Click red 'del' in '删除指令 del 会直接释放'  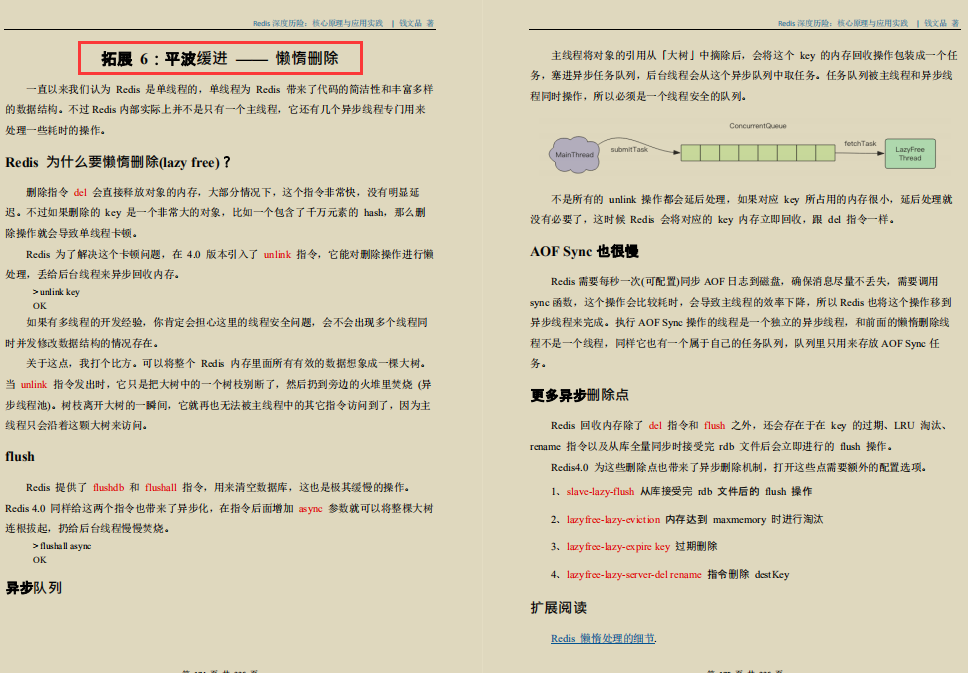tap(80, 193)
